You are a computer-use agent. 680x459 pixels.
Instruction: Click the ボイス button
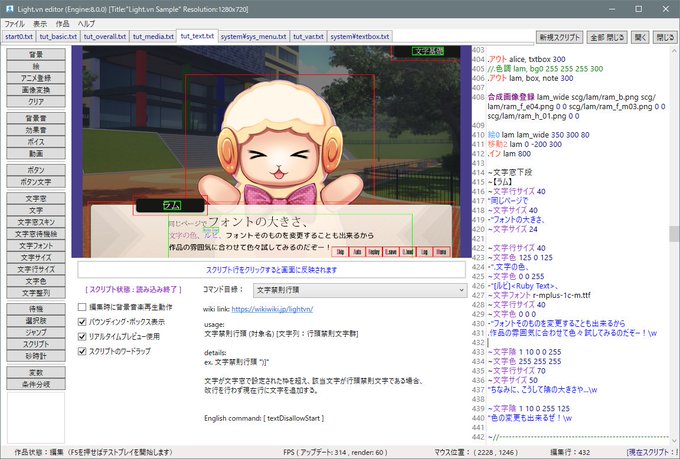(36, 141)
